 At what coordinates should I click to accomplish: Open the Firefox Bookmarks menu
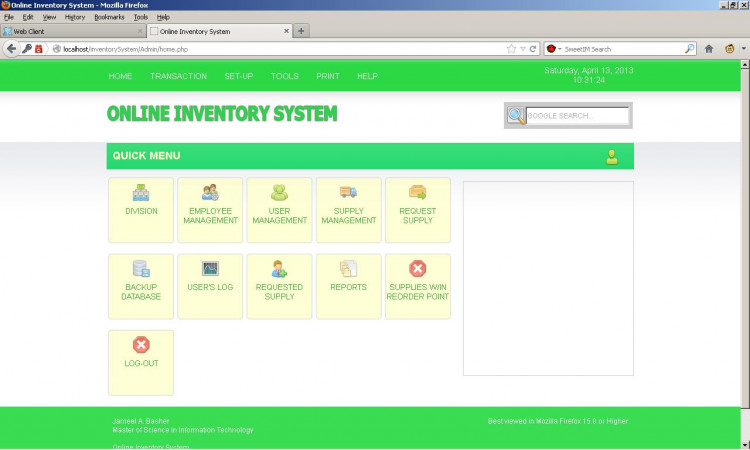click(109, 17)
